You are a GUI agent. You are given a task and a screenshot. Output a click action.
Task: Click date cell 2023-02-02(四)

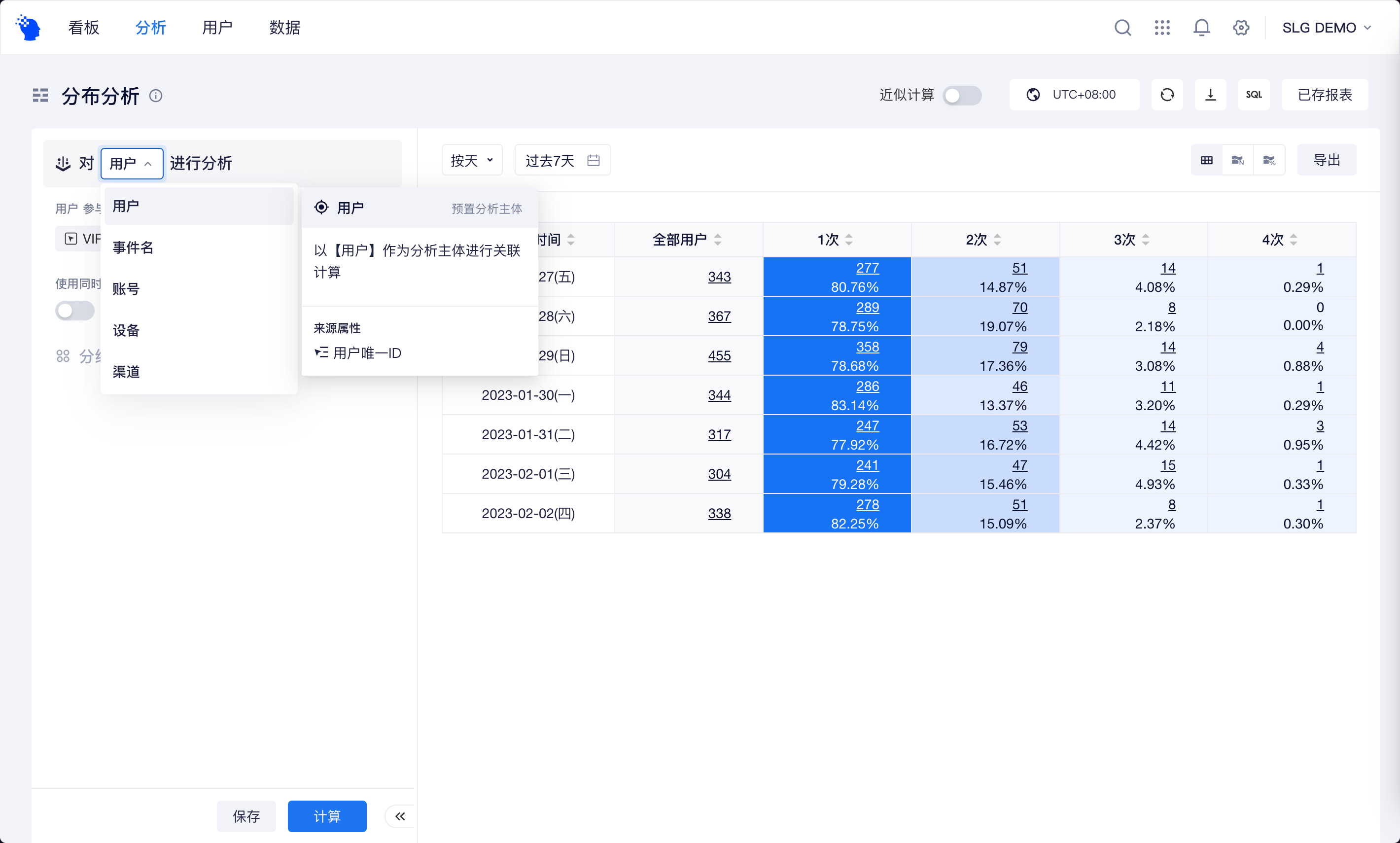[x=528, y=513]
